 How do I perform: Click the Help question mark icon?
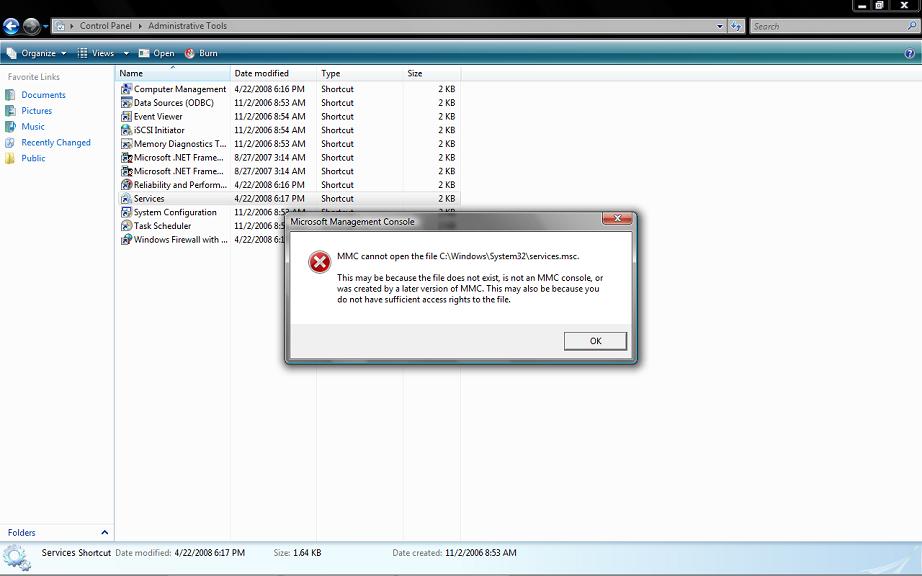click(909, 53)
